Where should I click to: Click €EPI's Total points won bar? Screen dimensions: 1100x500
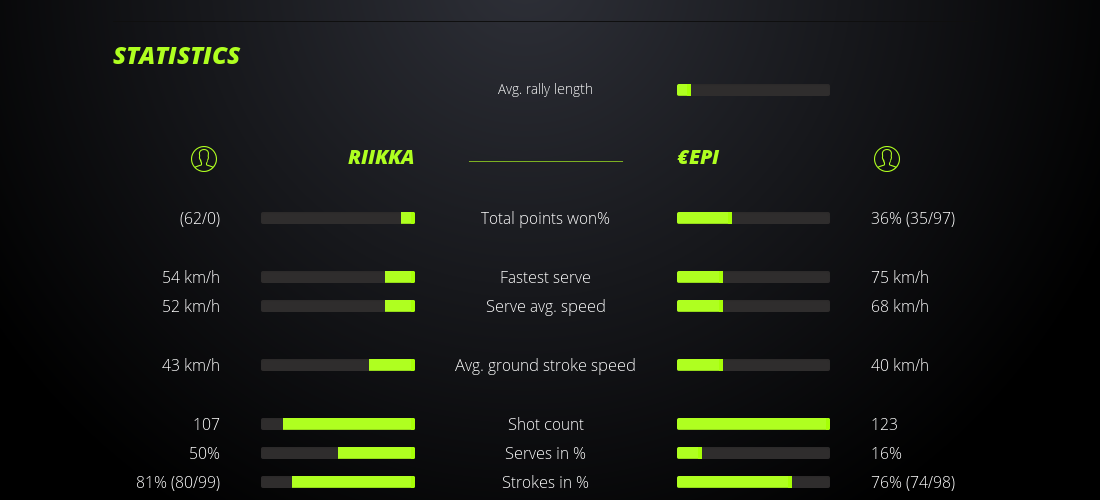click(753, 218)
